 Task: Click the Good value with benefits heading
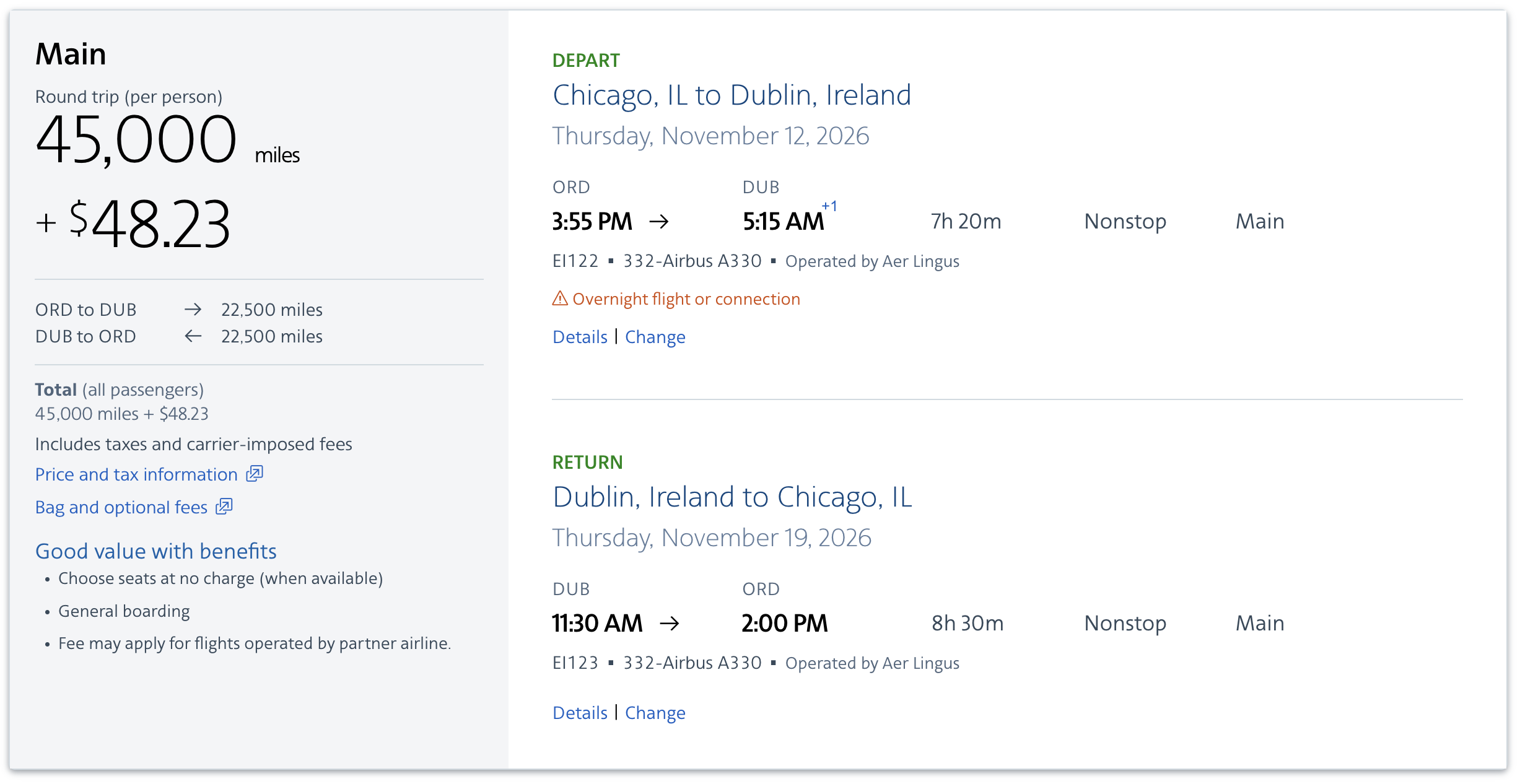coord(155,551)
